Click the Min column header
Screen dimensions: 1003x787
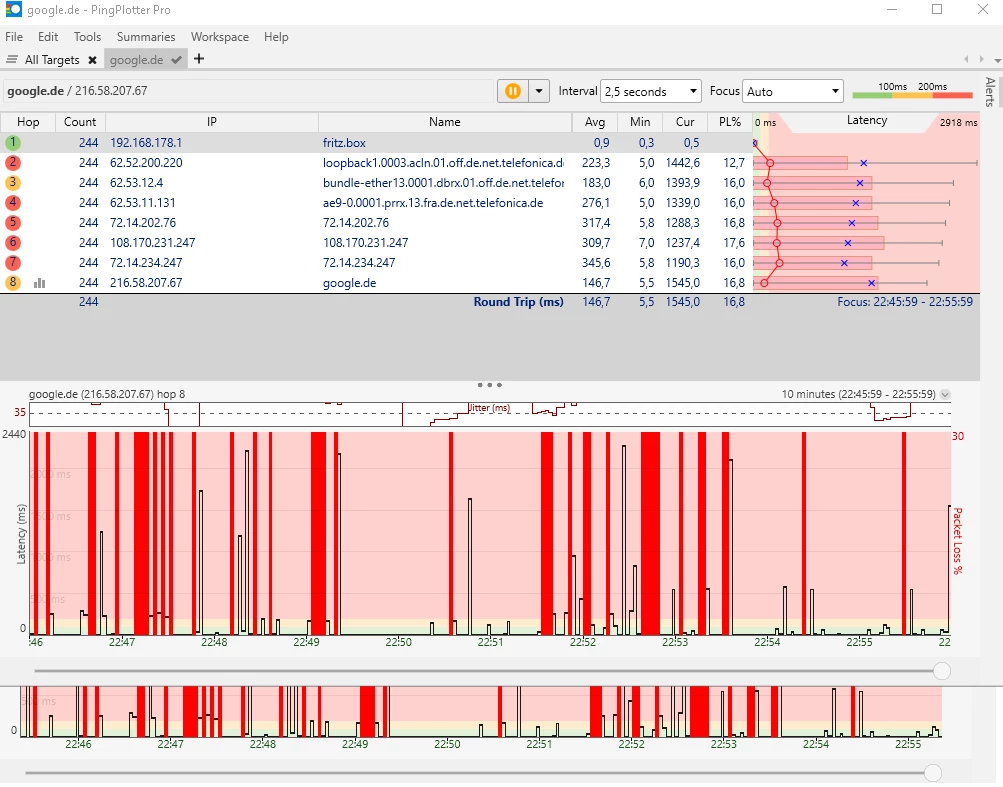point(640,122)
